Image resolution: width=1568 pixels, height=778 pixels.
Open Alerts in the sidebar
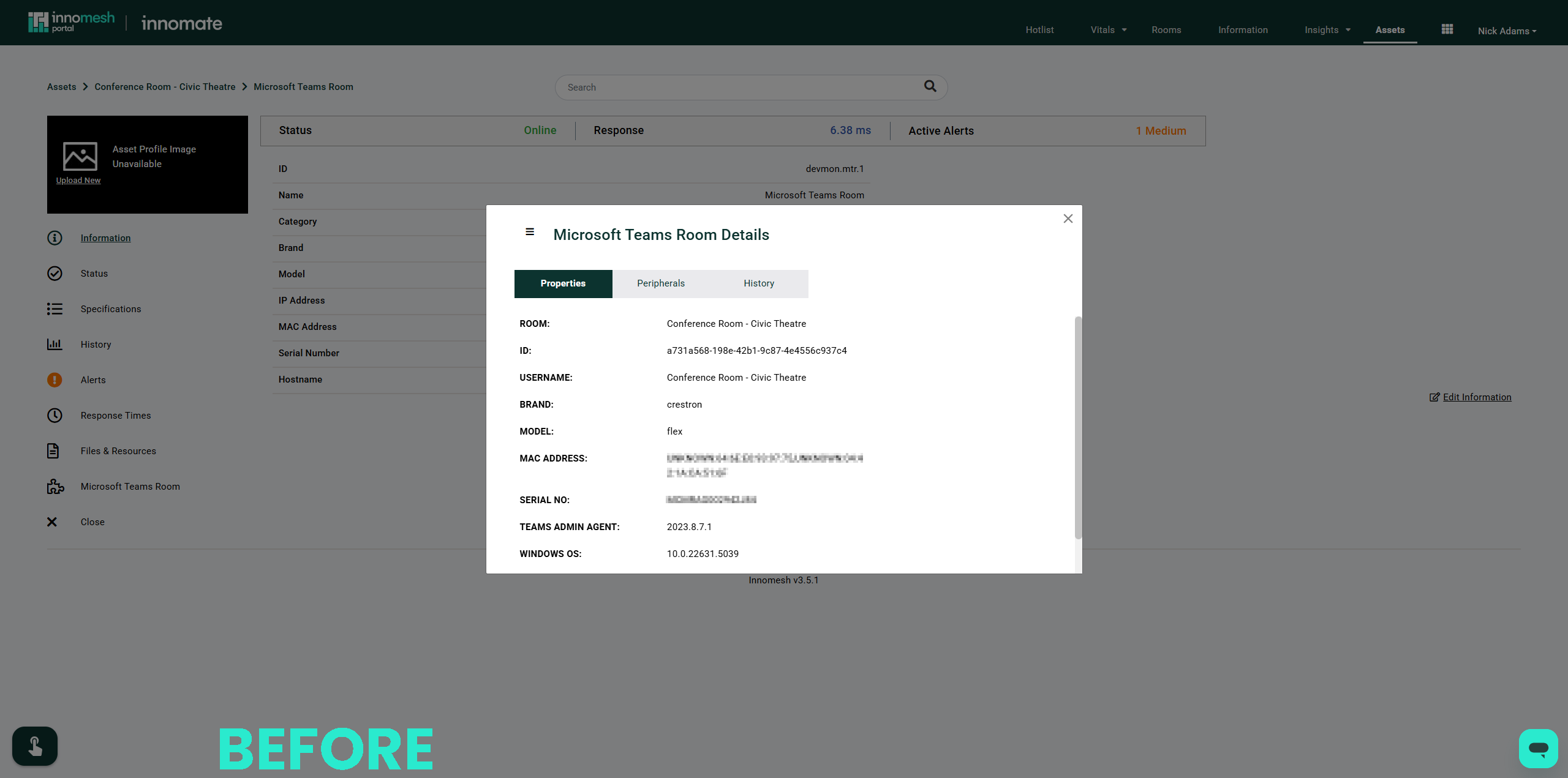click(93, 380)
